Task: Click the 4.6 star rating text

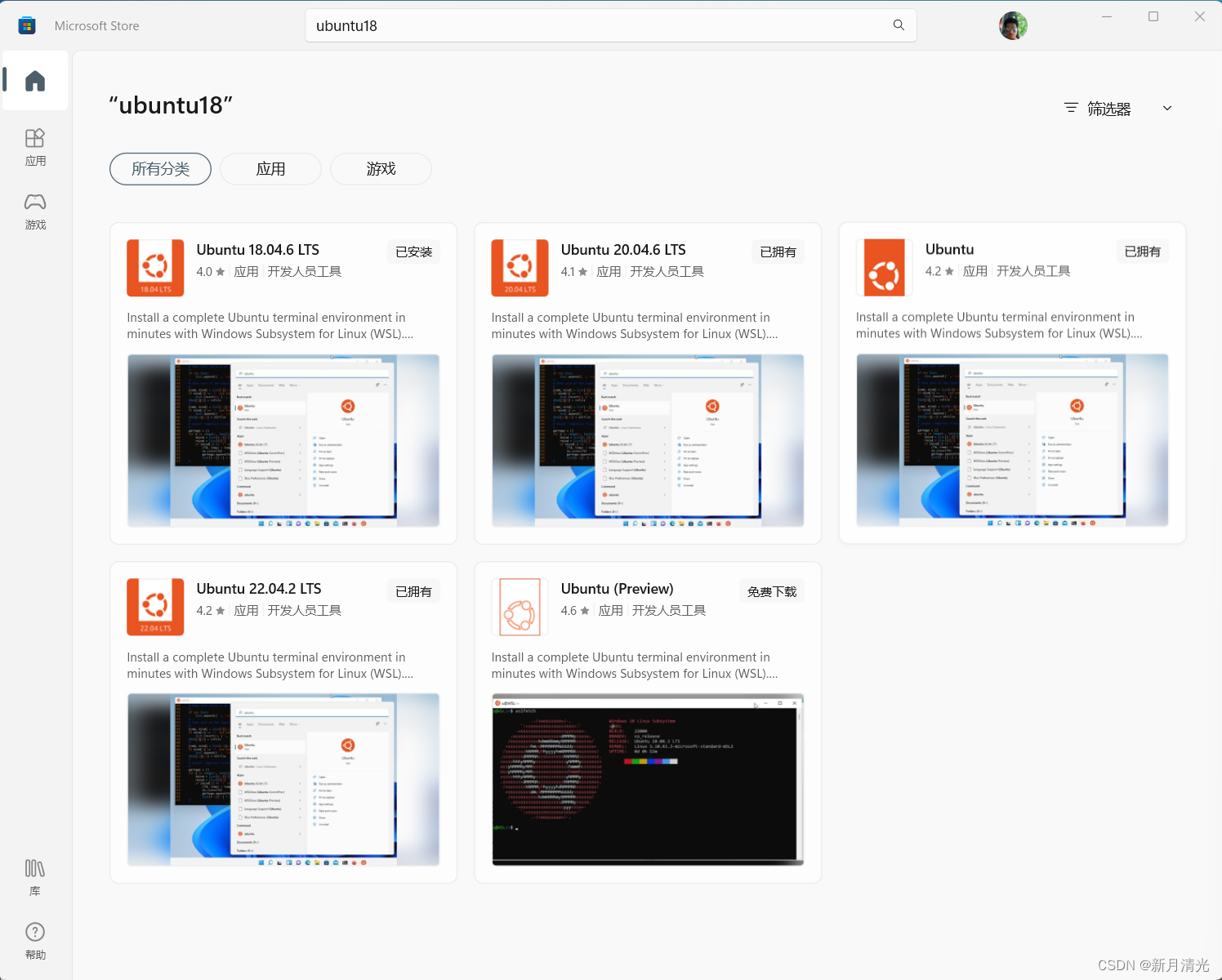Action: click(x=574, y=610)
